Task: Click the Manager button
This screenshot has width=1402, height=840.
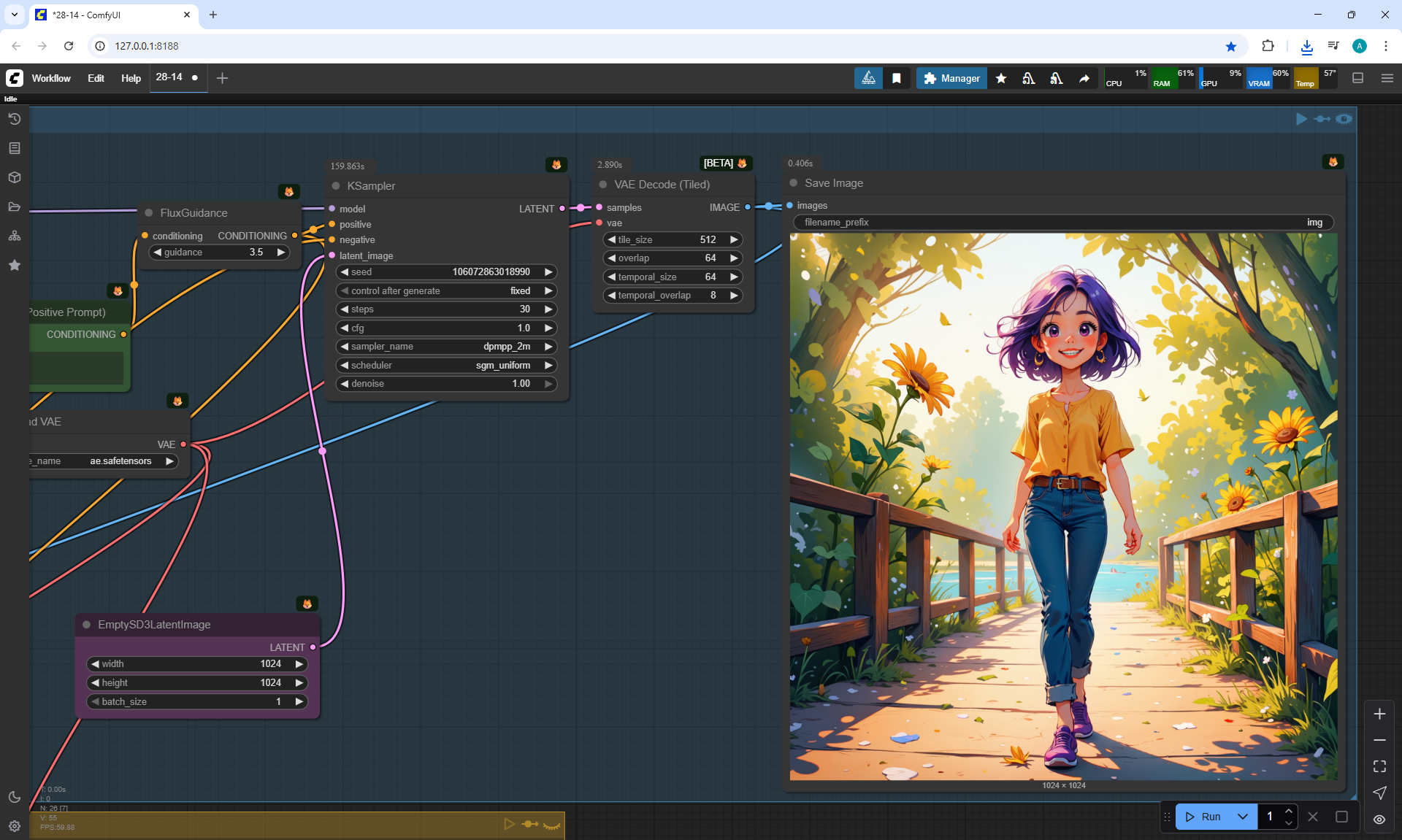Action: coord(951,78)
